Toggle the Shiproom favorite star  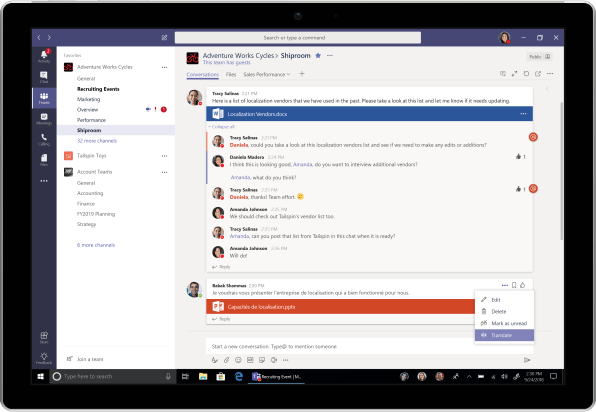click(318, 55)
